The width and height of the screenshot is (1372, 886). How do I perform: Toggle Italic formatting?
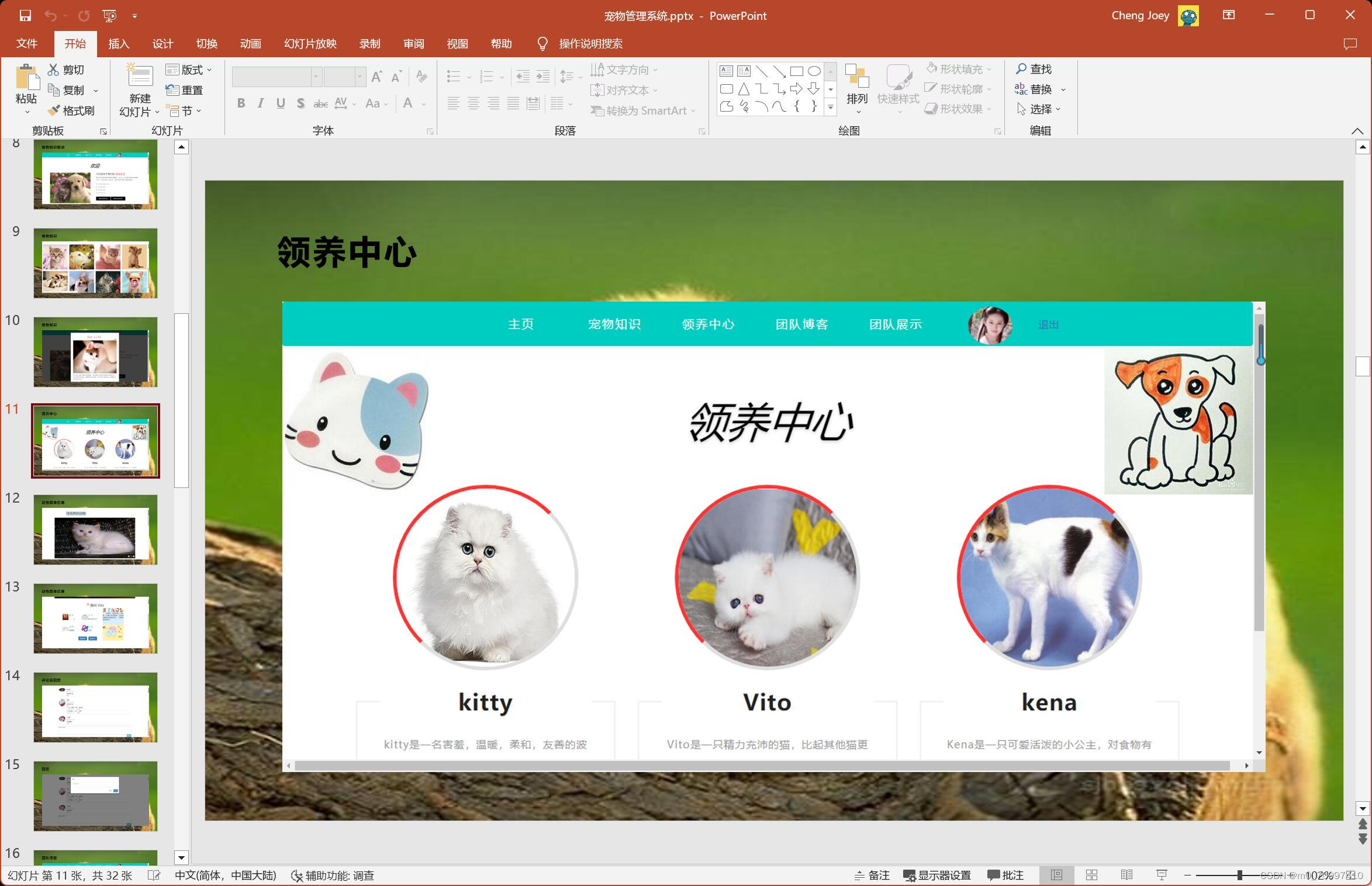pyautogui.click(x=261, y=103)
